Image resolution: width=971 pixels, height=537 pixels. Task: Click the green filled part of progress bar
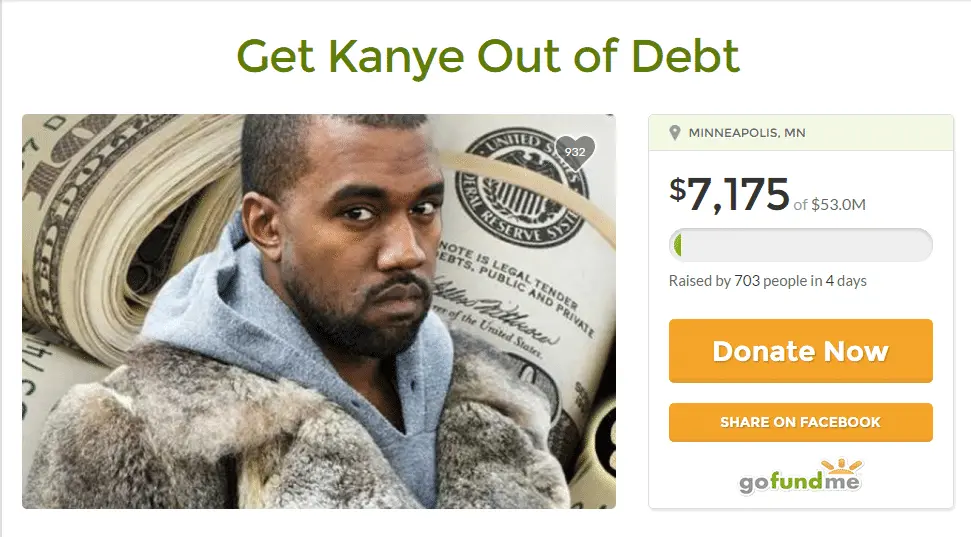pos(677,245)
